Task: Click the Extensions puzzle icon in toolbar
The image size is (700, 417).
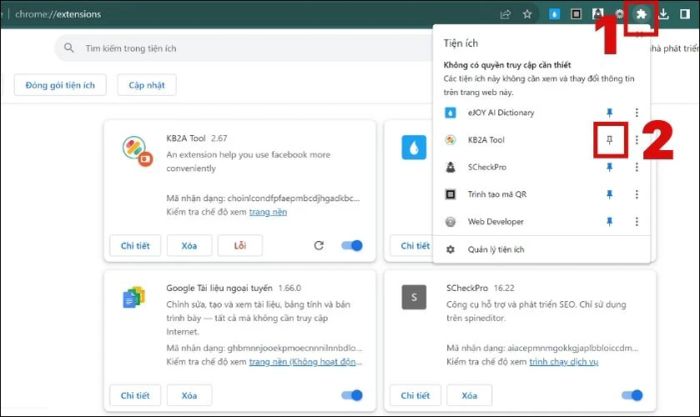Action: pos(640,15)
